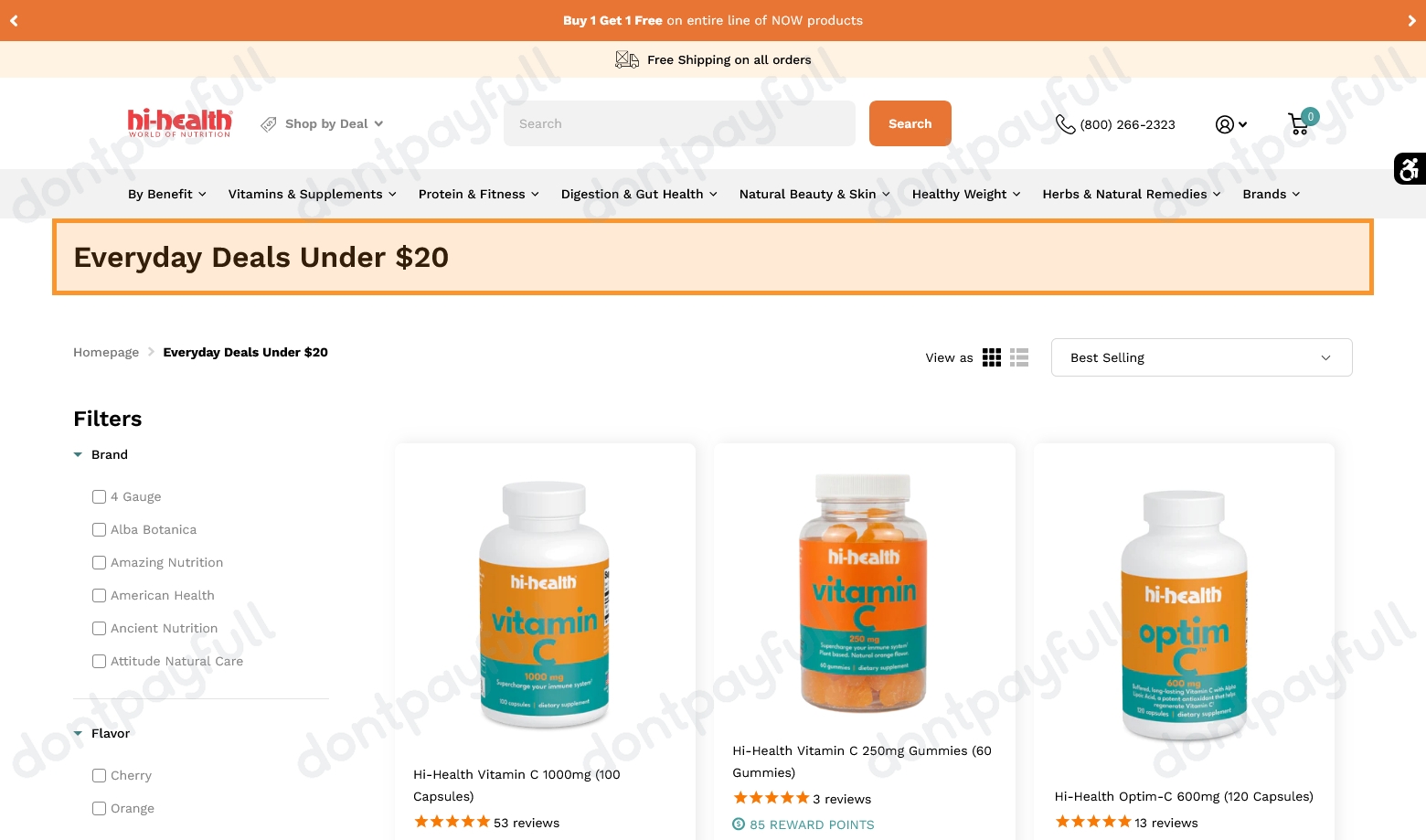Image resolution: width=1426 pixels, height=840 pixels.
Task: Collapse the Brand filter section
Action: [x=101, y=454]
